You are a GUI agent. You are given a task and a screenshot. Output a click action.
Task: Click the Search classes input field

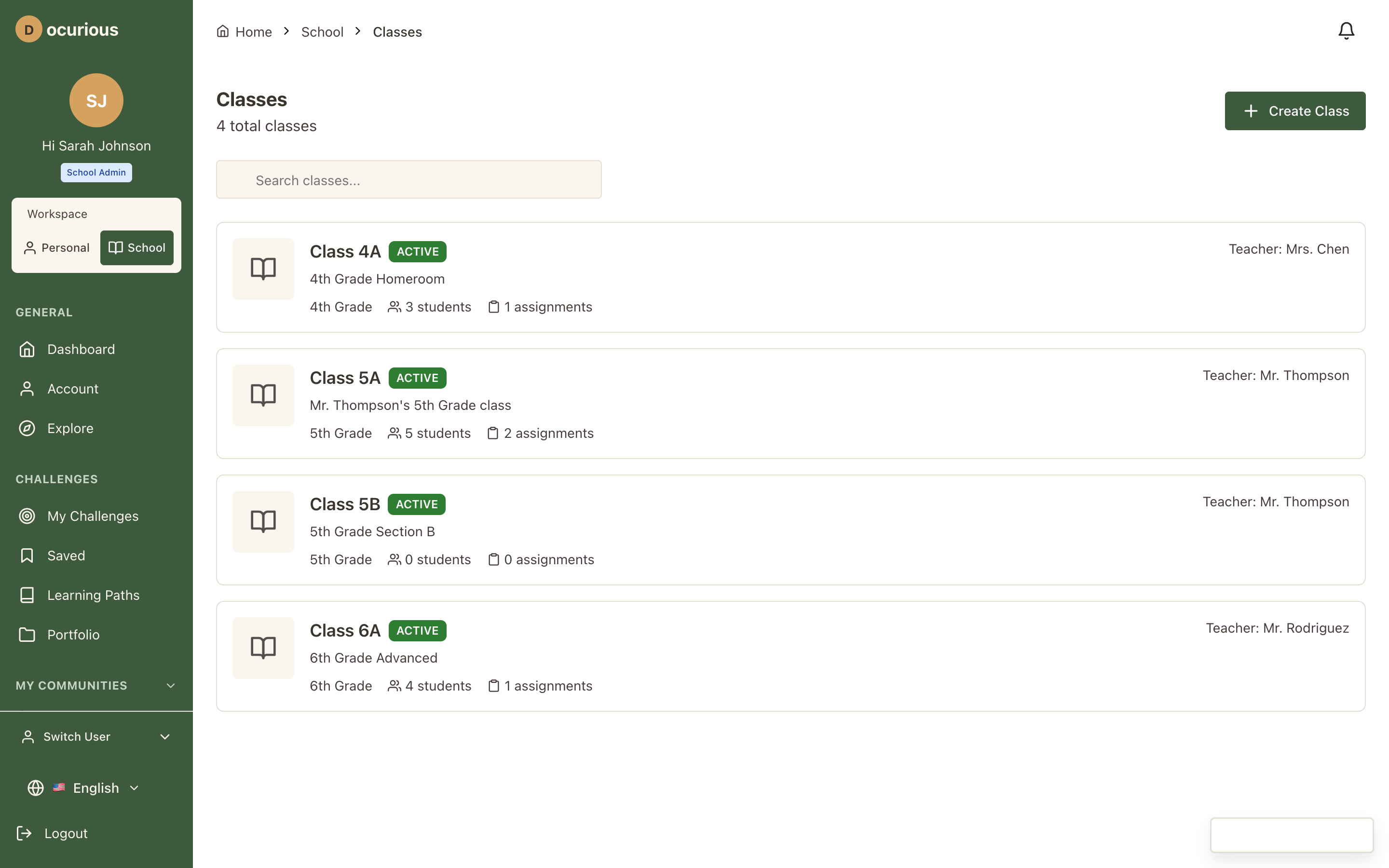click(408, 180)
